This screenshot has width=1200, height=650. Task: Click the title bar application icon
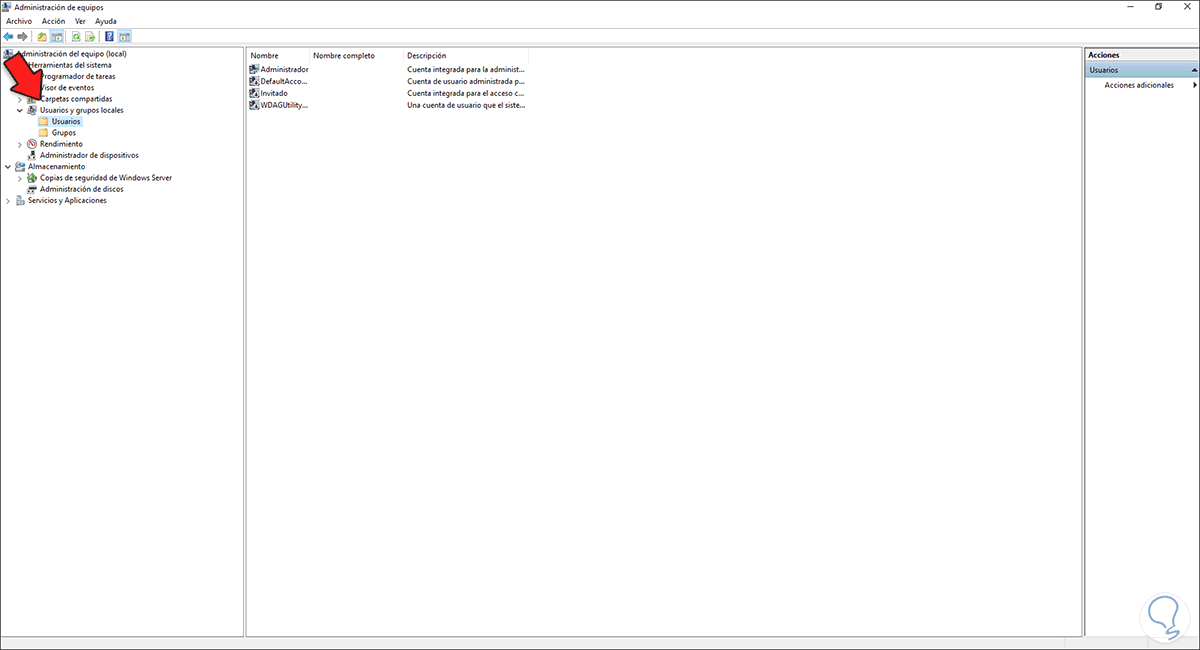point(7,7)
